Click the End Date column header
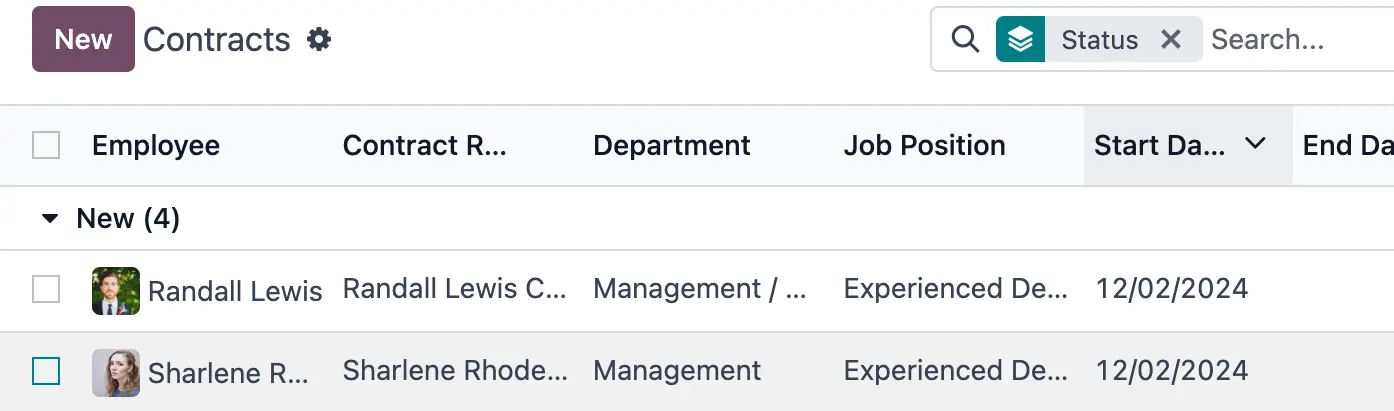 coord(1346,146)
